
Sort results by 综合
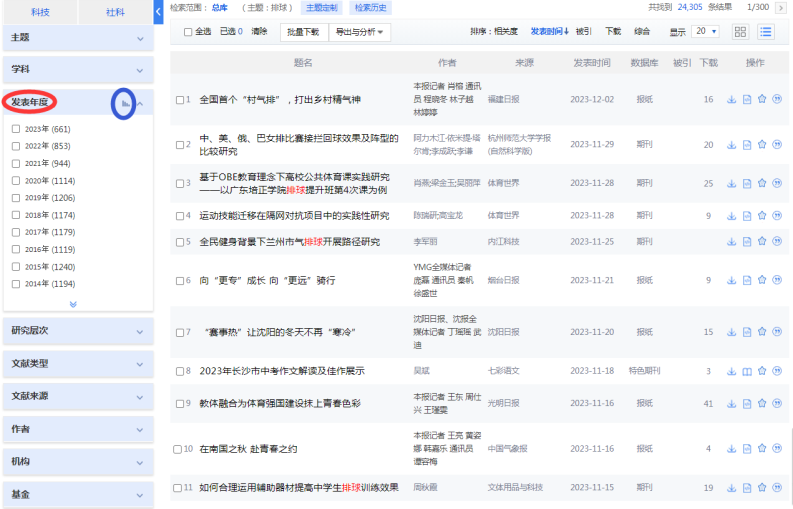tap(642, 31)
